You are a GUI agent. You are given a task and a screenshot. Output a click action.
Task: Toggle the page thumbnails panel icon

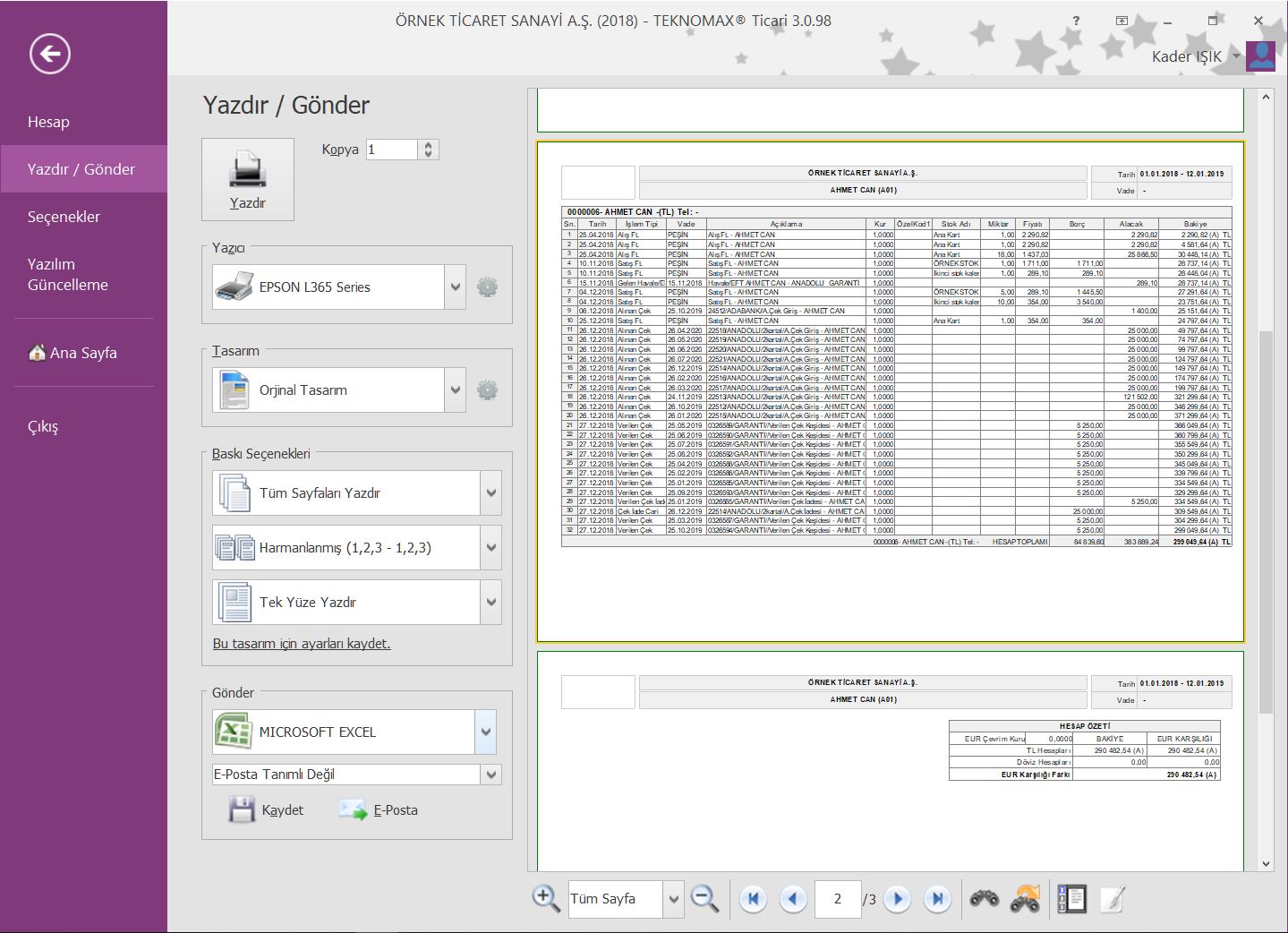[x=1071, y=899]
